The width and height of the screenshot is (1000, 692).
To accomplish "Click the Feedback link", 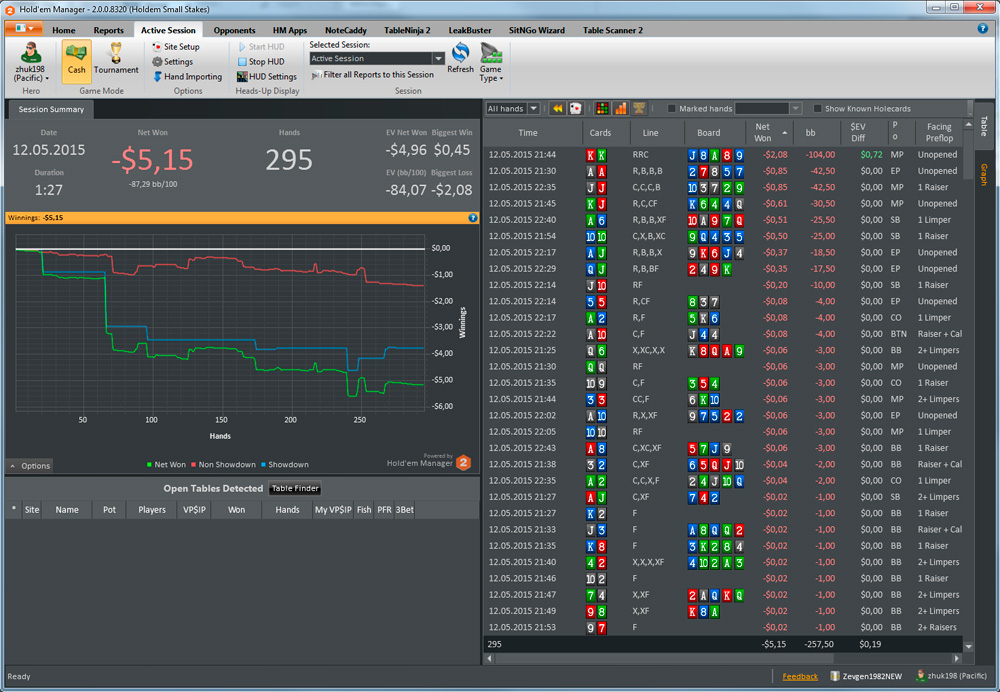I will coord(800,676).
